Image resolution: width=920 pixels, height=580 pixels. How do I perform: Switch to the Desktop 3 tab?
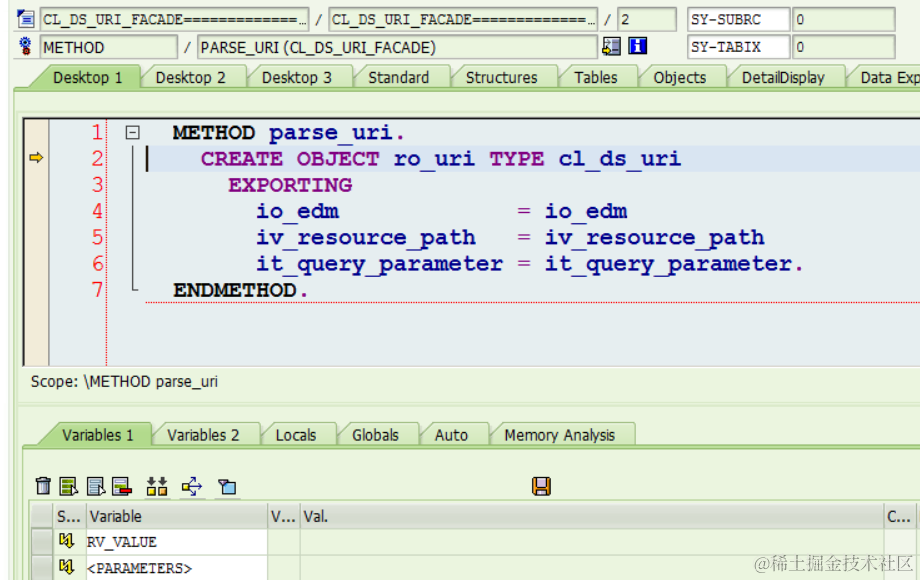pyautogui.click(x=297, y=77)
